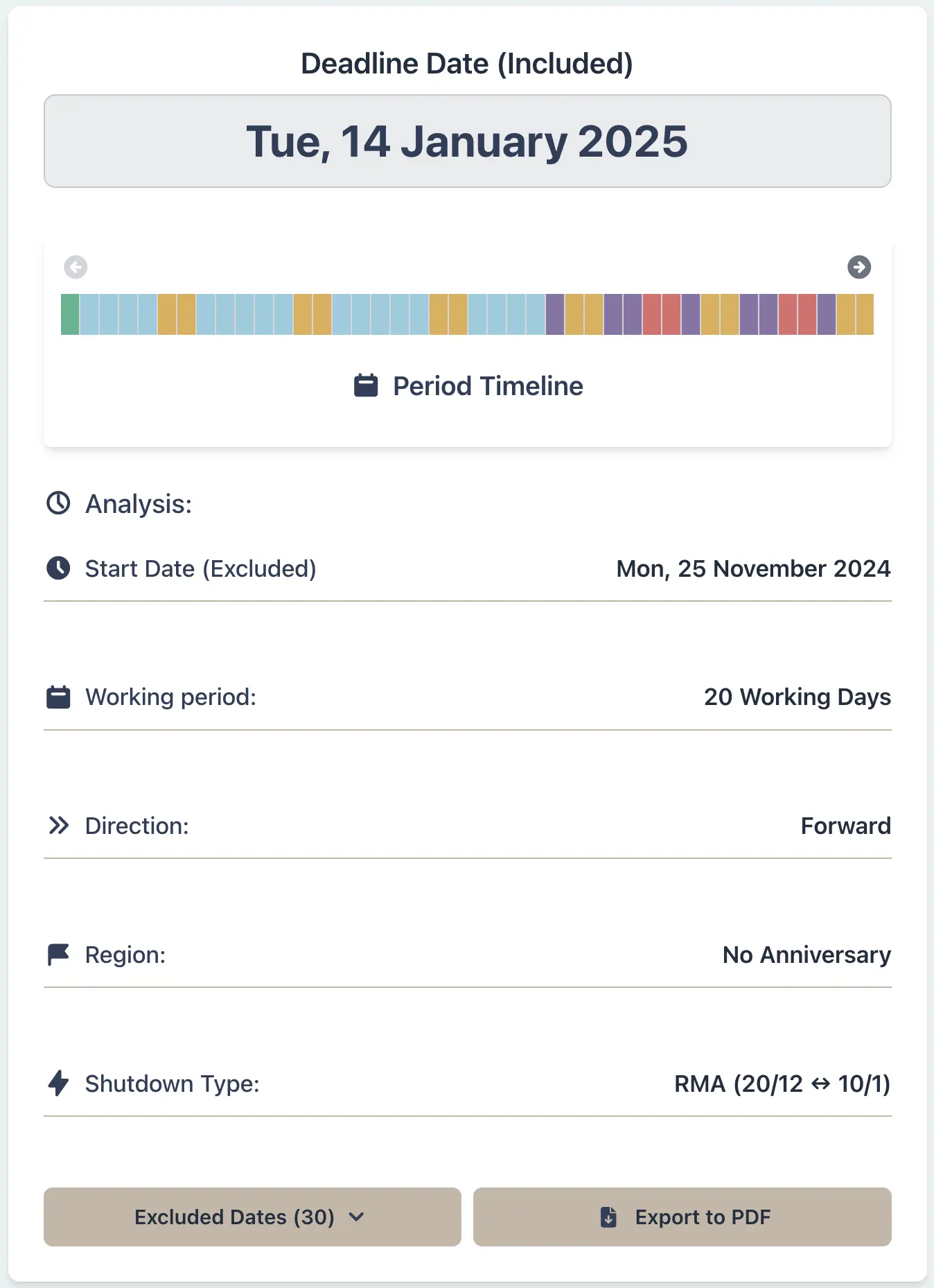The width and height of the screenshot is (934, 1288).
Task: Open the Working period value selector
Action: (797, 697)
